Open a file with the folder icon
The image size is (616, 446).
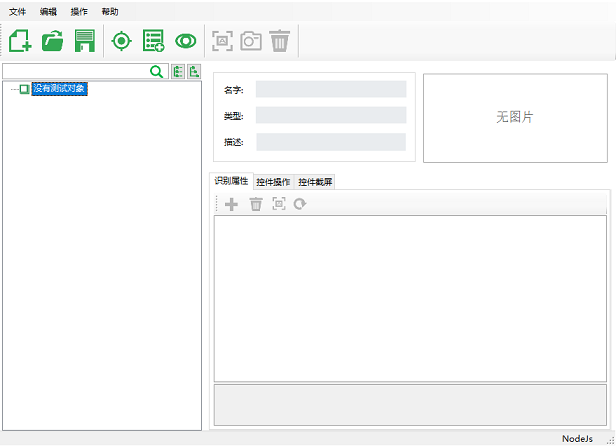tap(53, 41)
